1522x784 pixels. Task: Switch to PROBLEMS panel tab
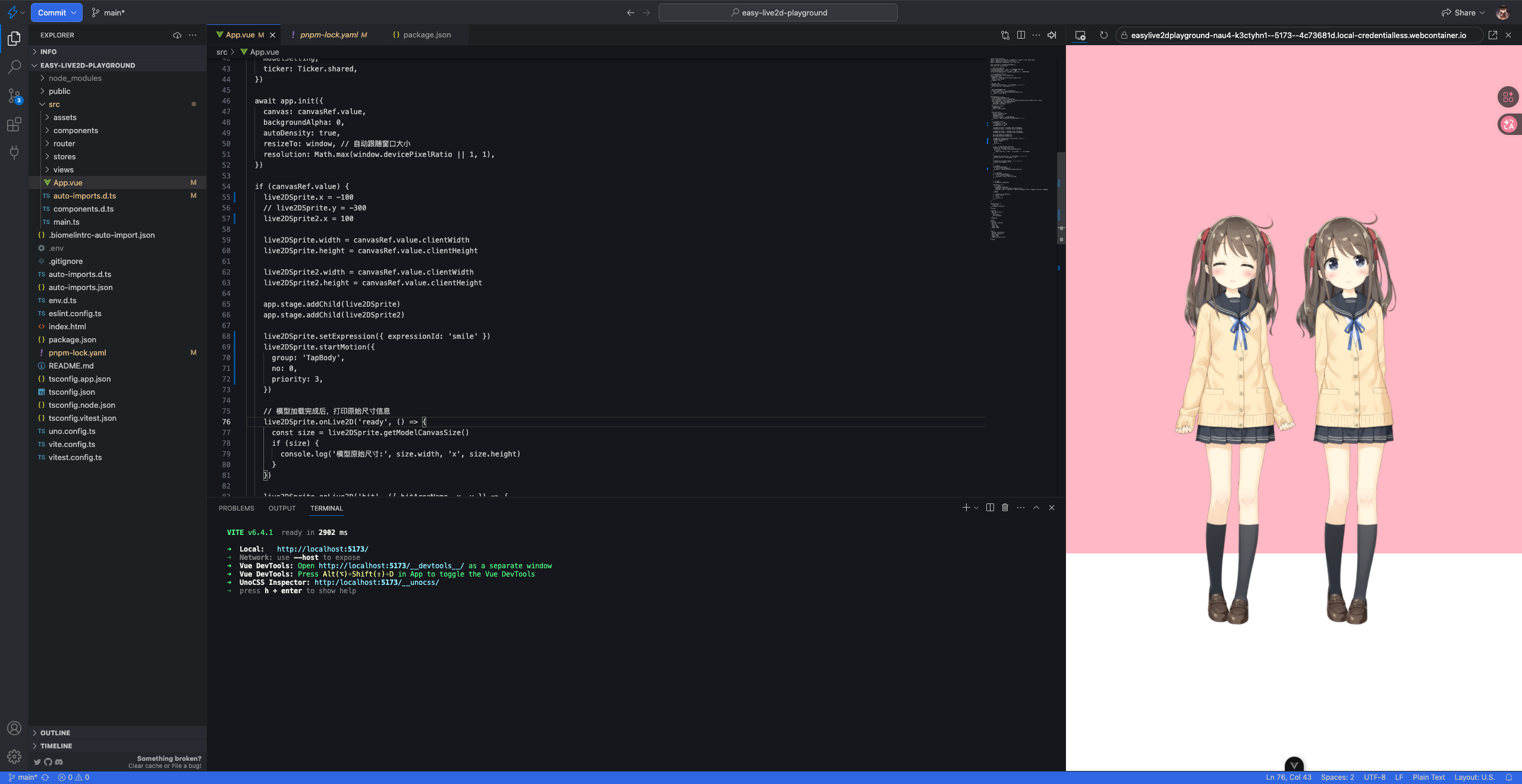click(x=236, y=508)
